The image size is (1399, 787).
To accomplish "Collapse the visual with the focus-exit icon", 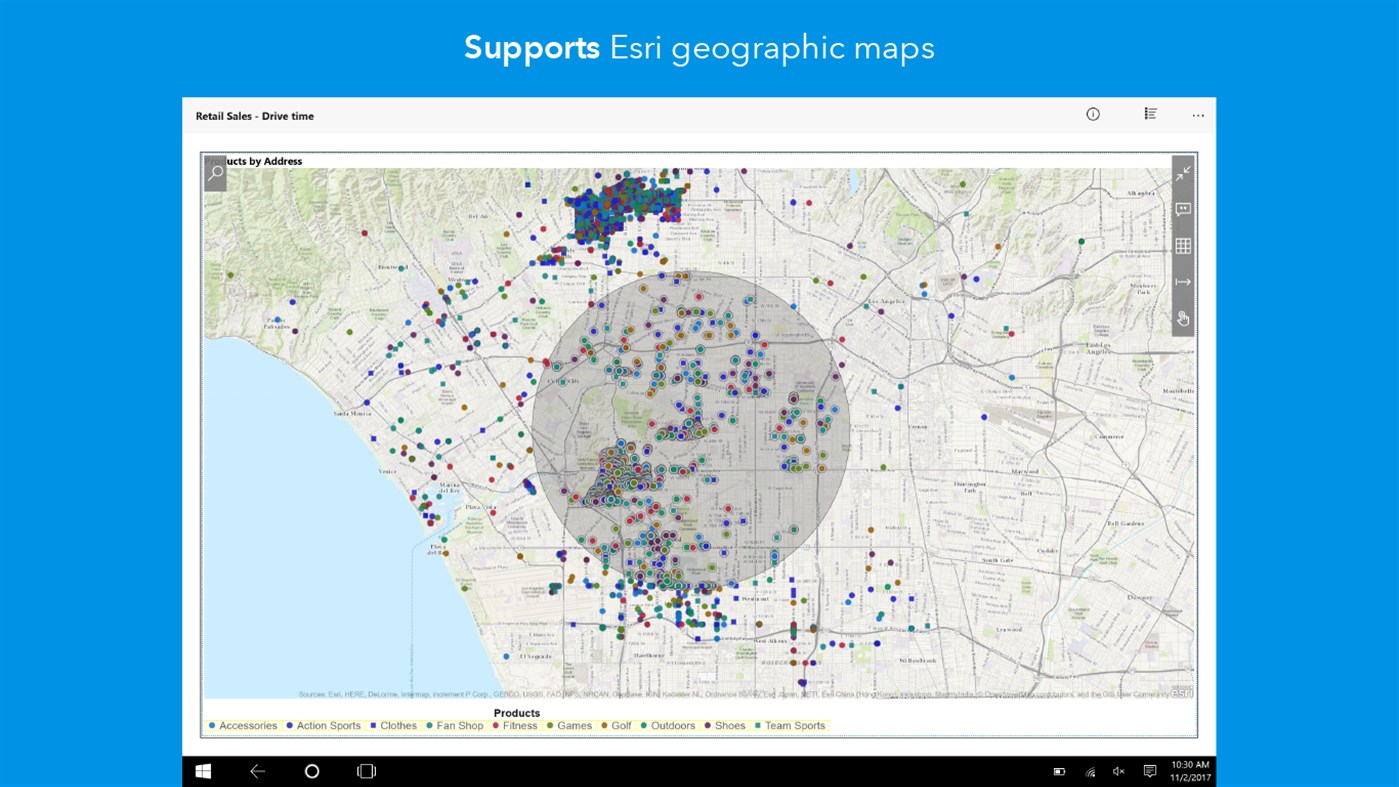I will pyautogui.click(x=1182, y=173).
